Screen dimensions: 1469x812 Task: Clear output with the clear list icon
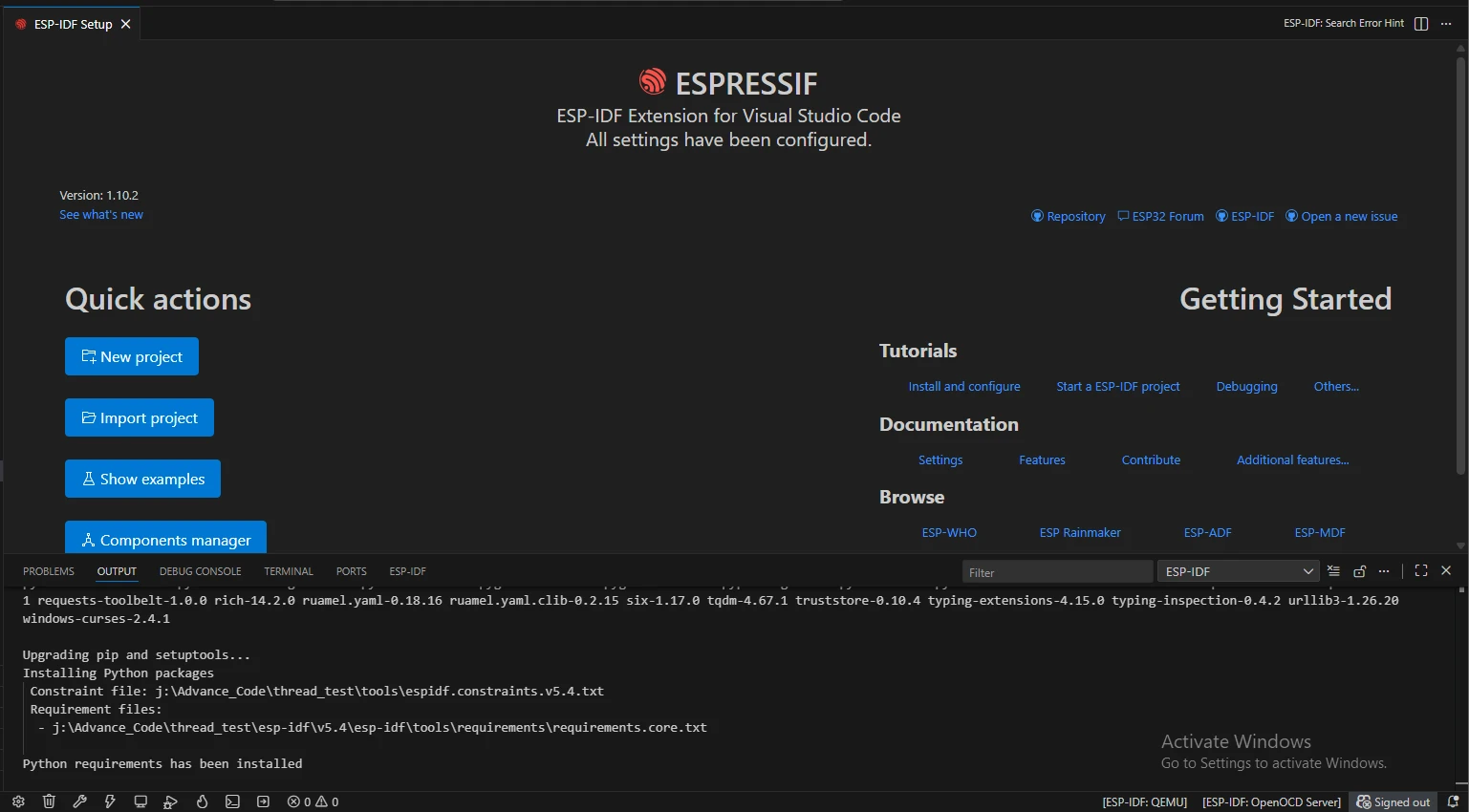pyautogui.click(x=1333, y=571)
